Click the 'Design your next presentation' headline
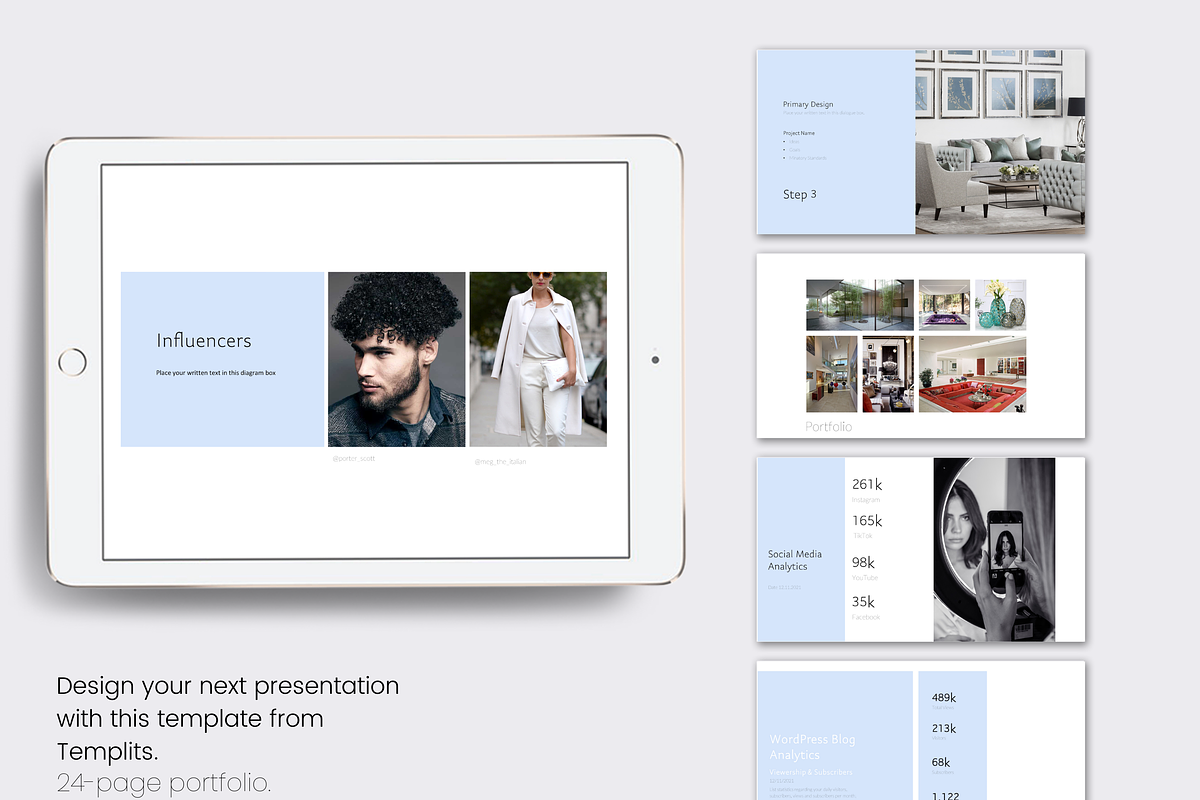This screenshot has width=1200, height=800. 228,686
